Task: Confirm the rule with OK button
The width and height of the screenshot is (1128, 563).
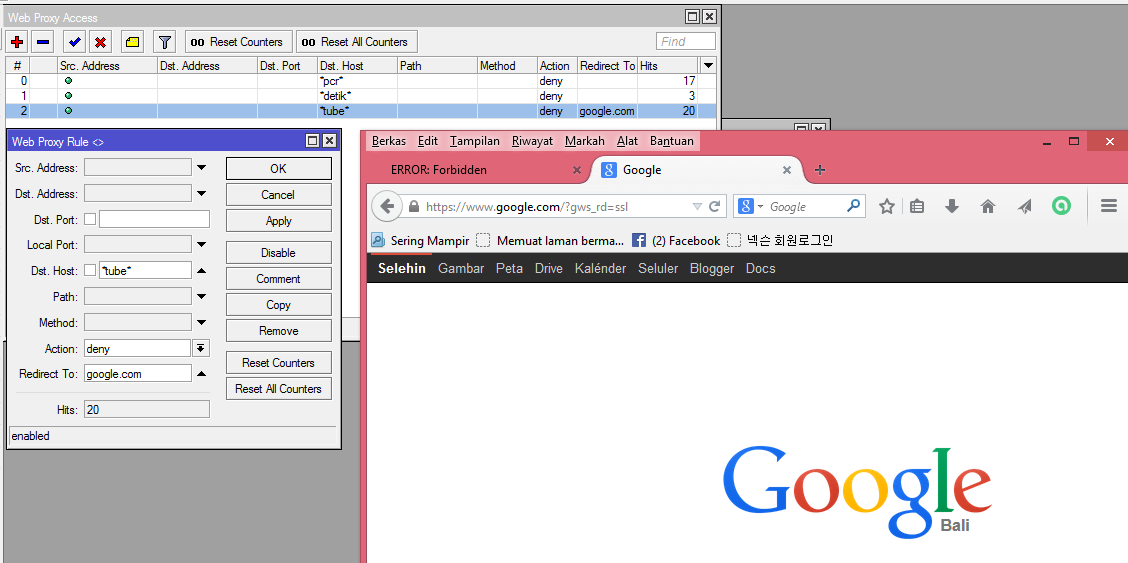Action: pyautogui.click(x=278, y=168)
